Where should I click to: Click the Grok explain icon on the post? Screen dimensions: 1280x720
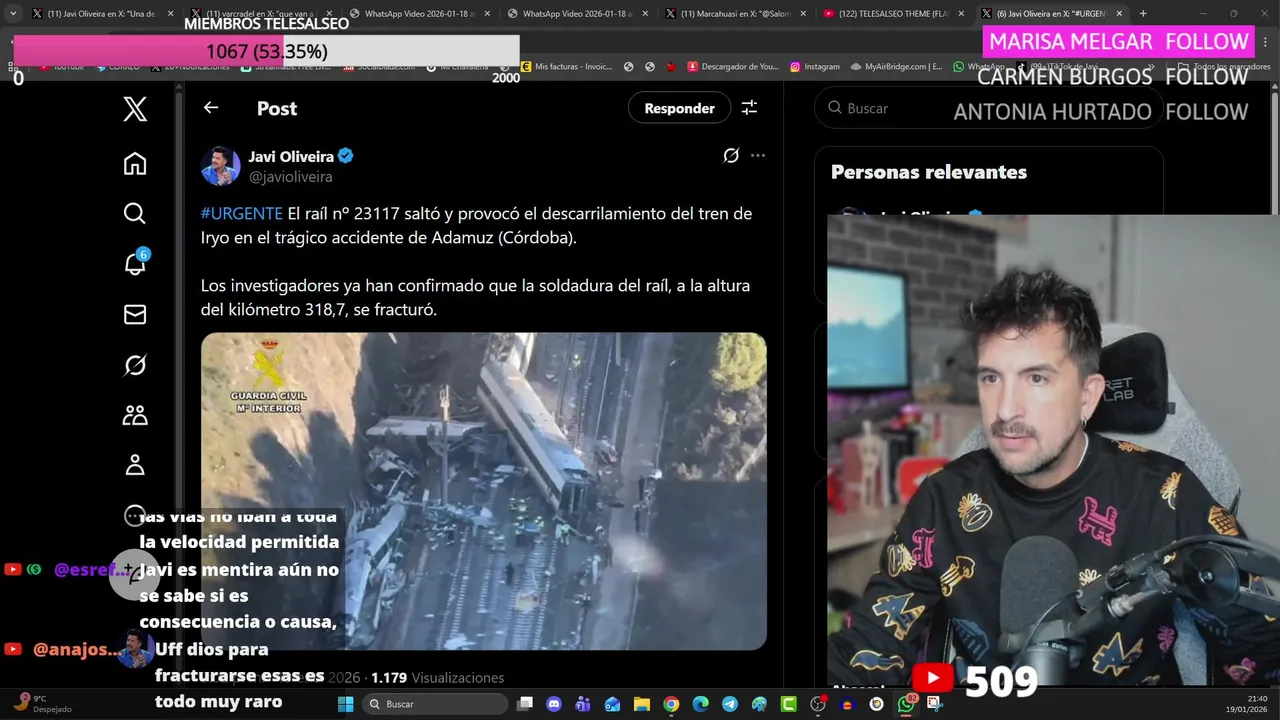(x=731, y=155)
